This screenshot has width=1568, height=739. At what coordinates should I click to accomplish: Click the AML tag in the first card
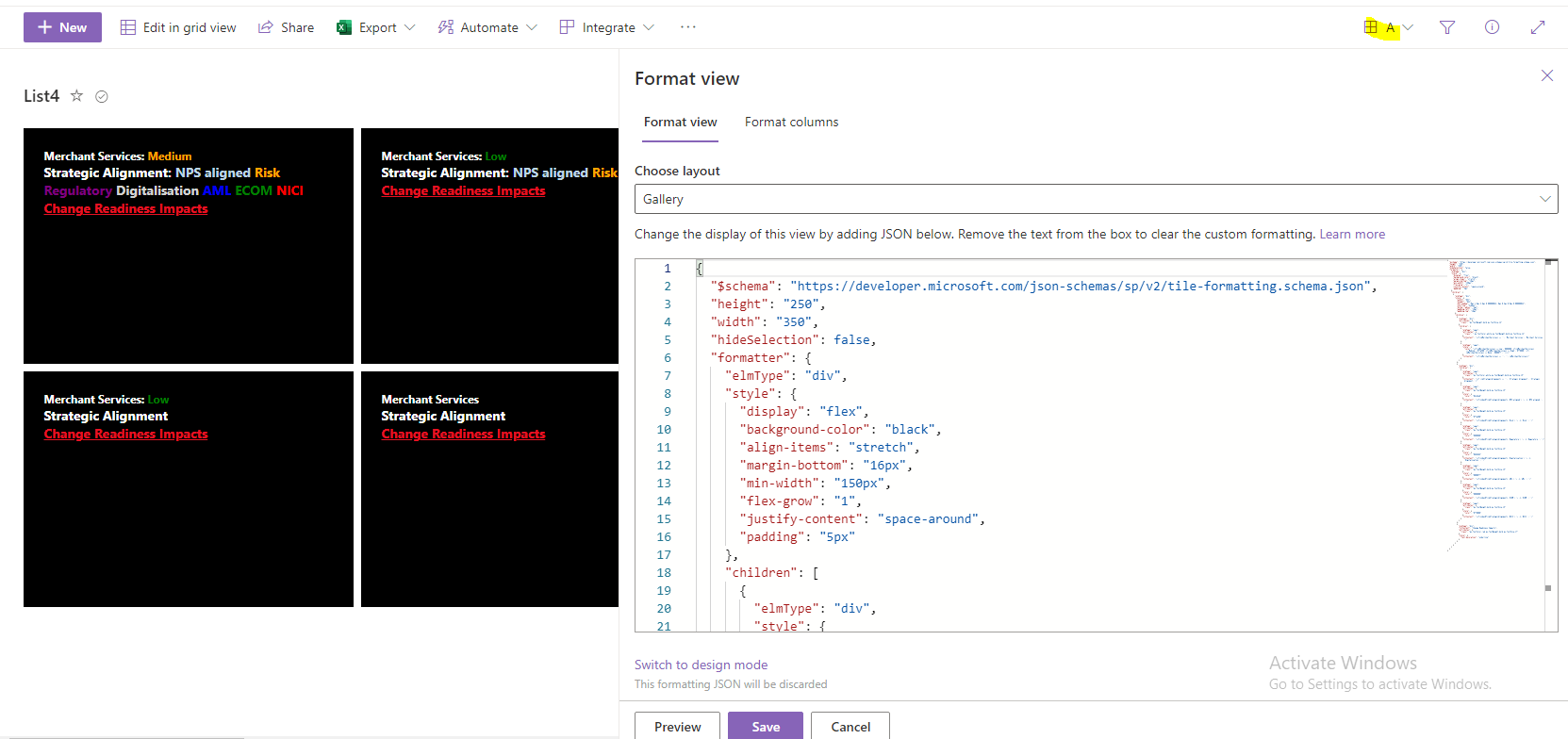[x=217, y=190]
